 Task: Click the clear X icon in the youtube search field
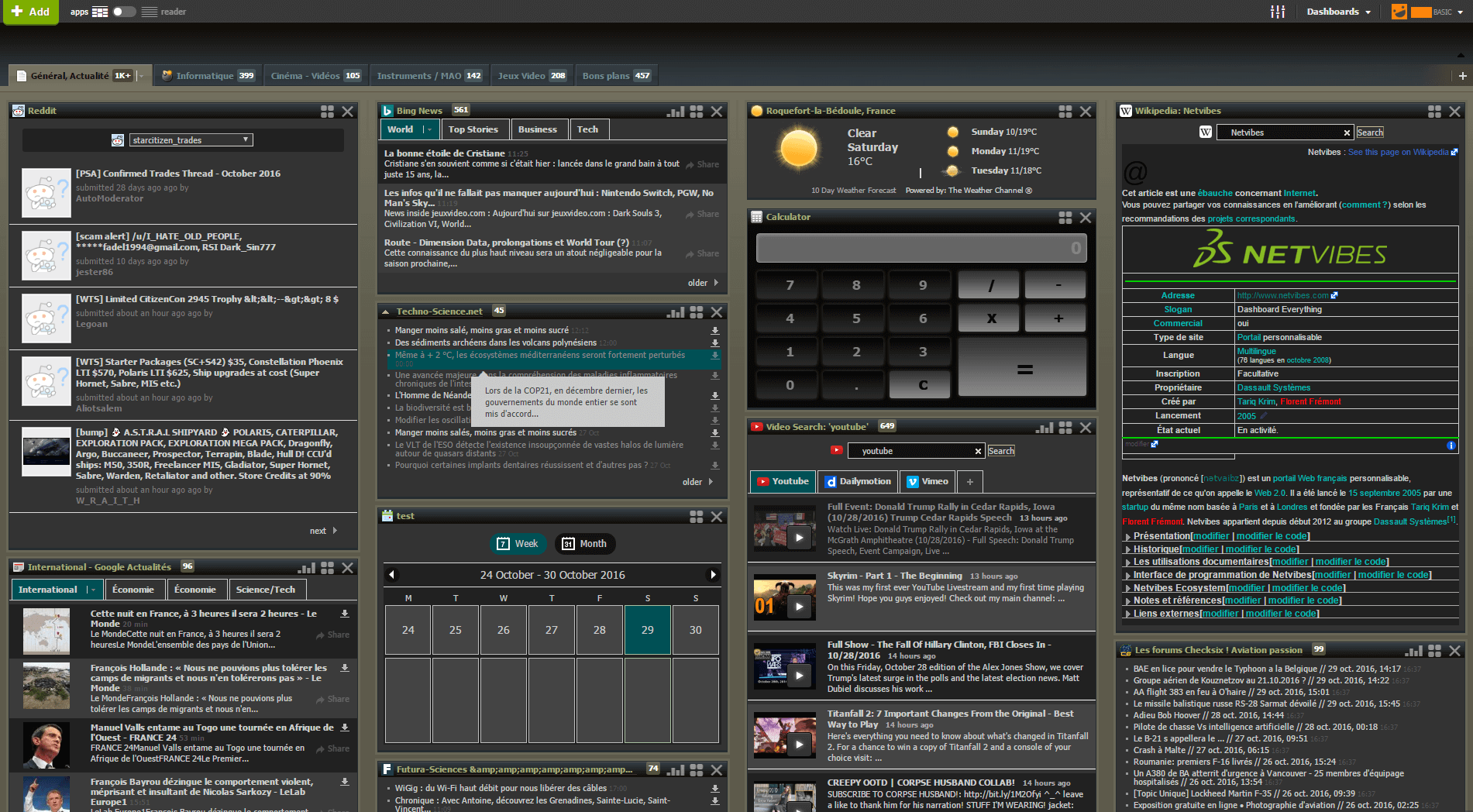coord(978,450)
